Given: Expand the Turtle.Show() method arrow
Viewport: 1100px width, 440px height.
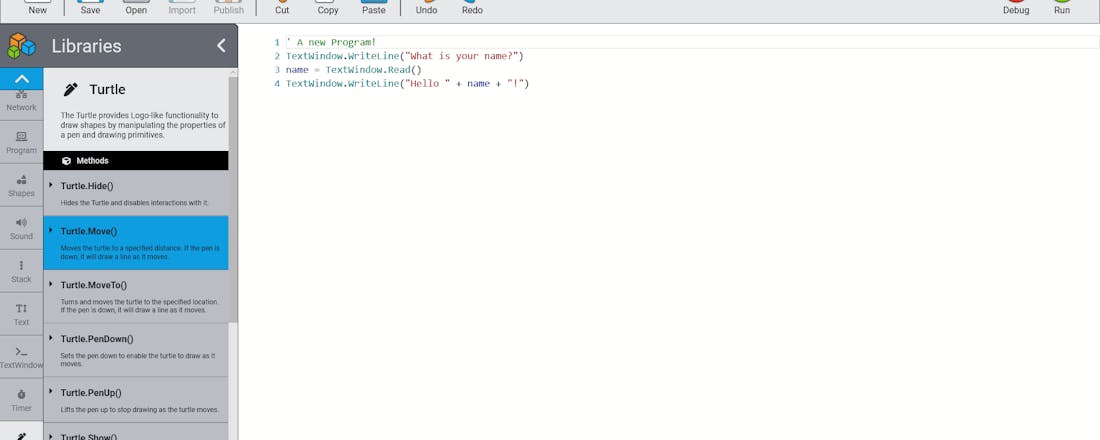Looking at the screenshot, I should [x=51, y=436].
